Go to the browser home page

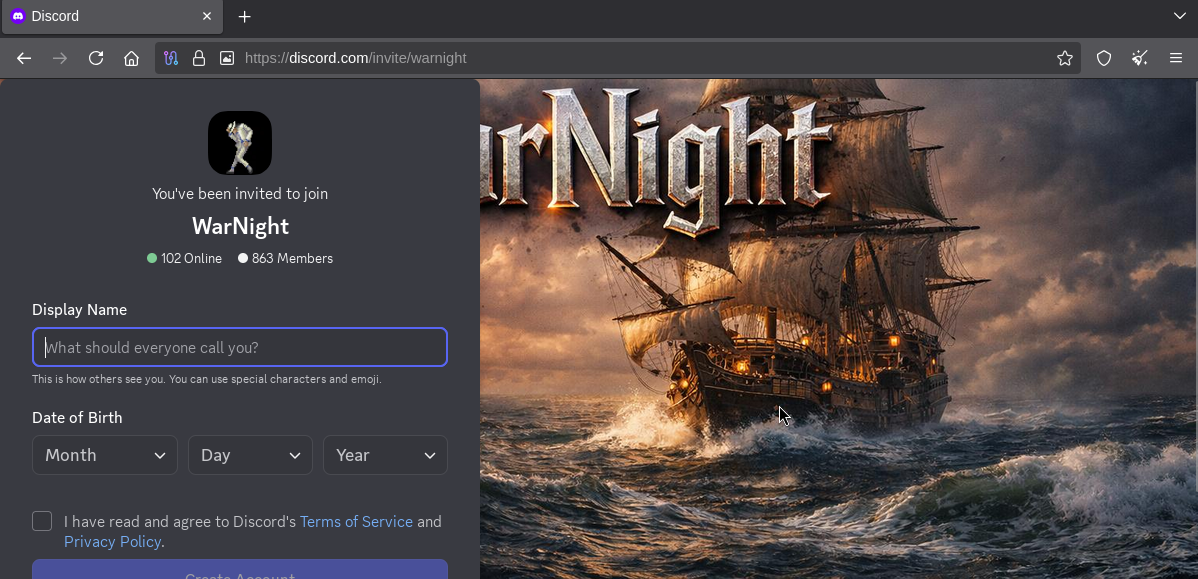[x=131, y=58]
